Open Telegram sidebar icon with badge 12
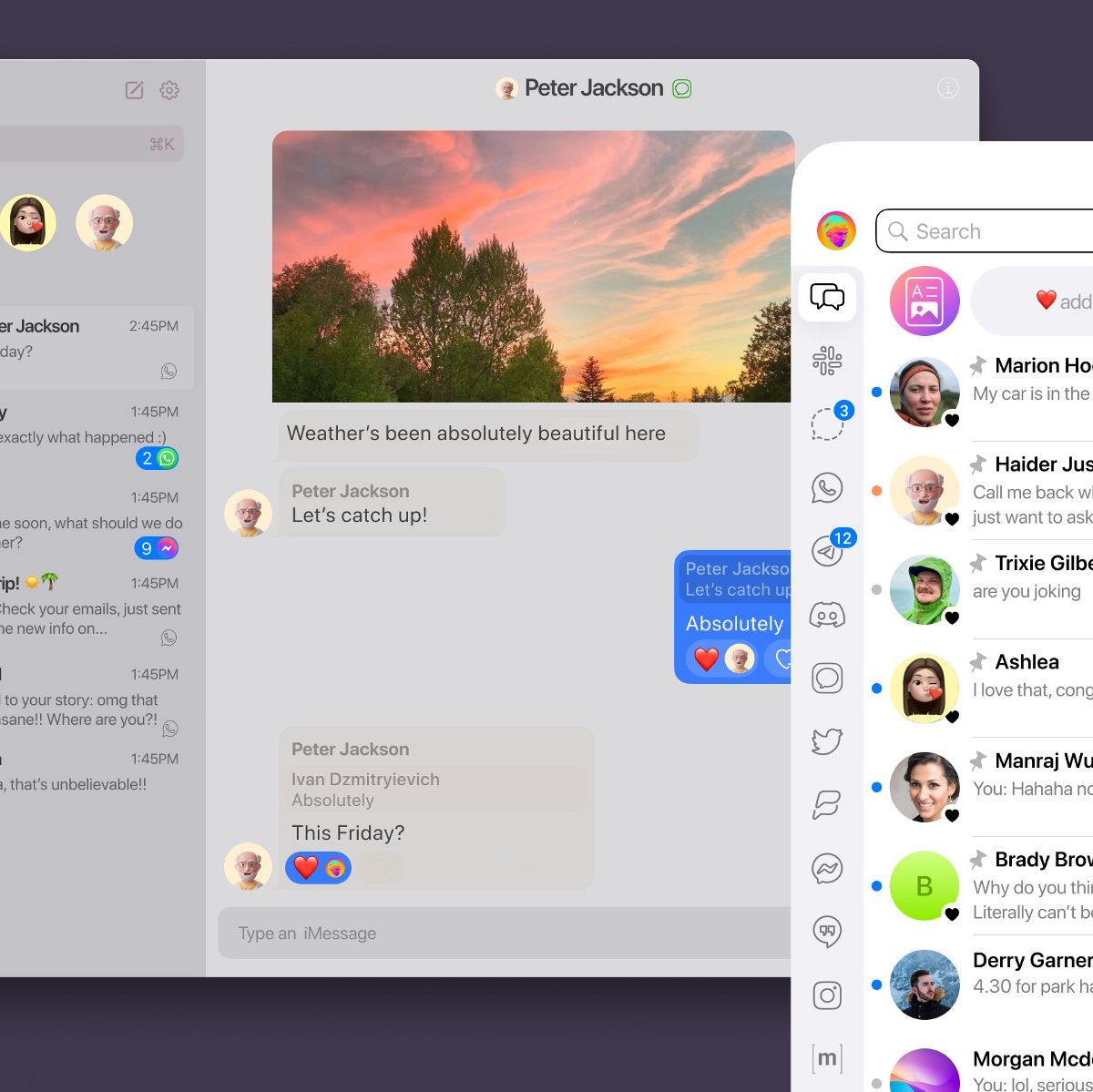The height and width of the screenshot is (1092, 1093). point(827,551)
